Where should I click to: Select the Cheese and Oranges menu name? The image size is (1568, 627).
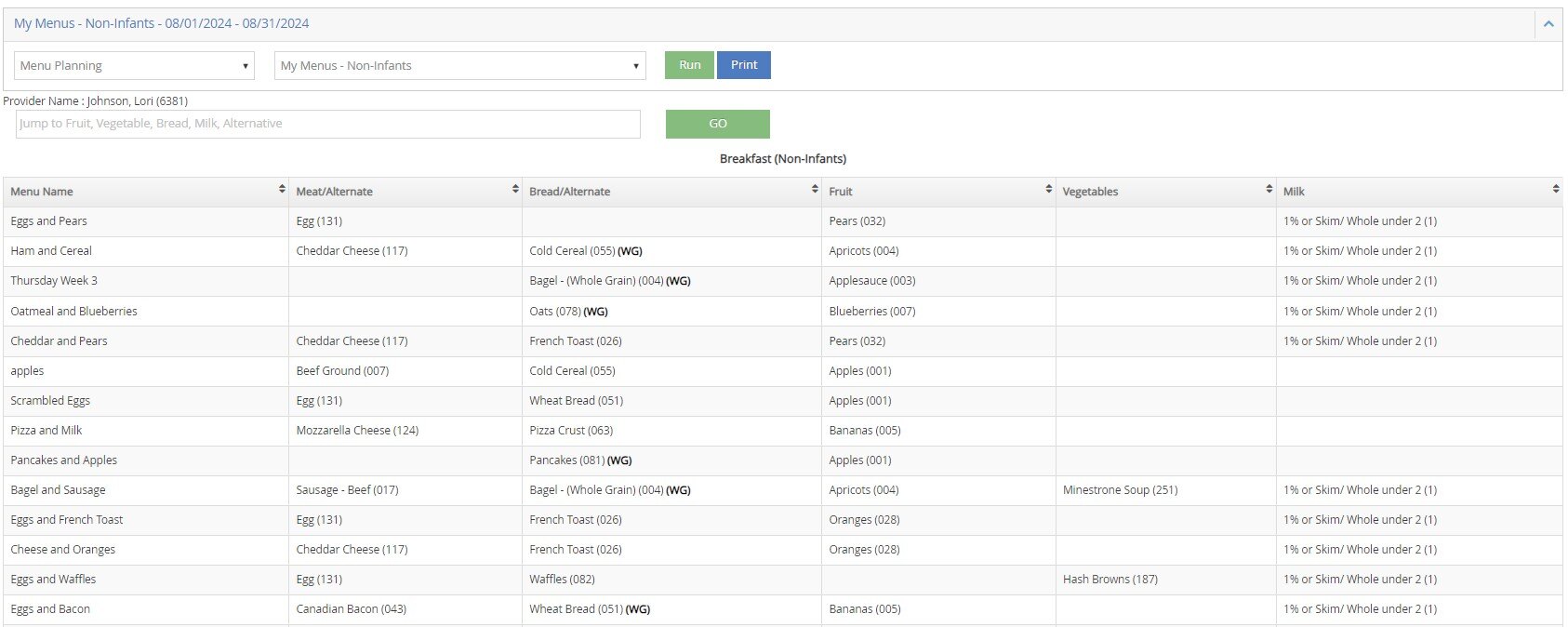pos(63,550)
